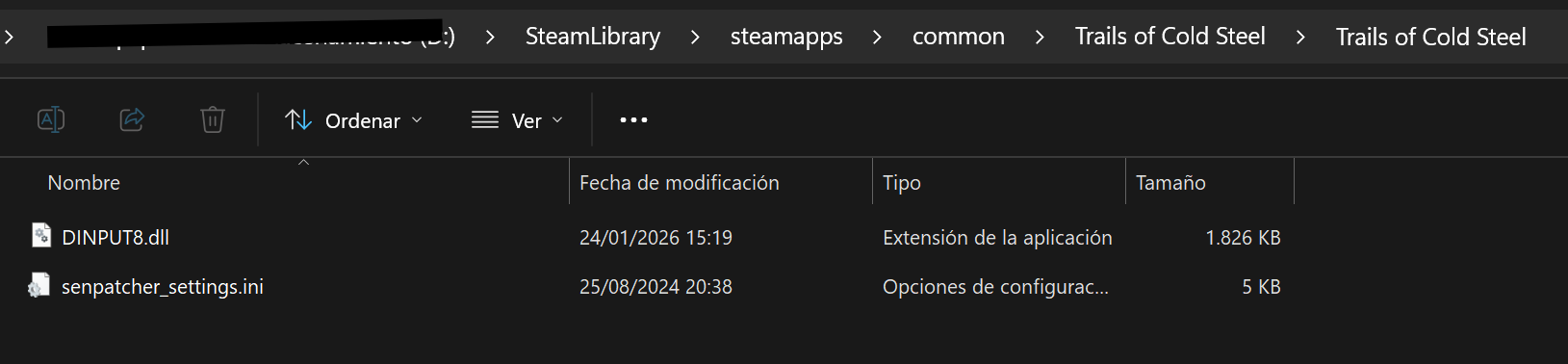Open the Ordenar dropdown arrow

coord(417,120)
